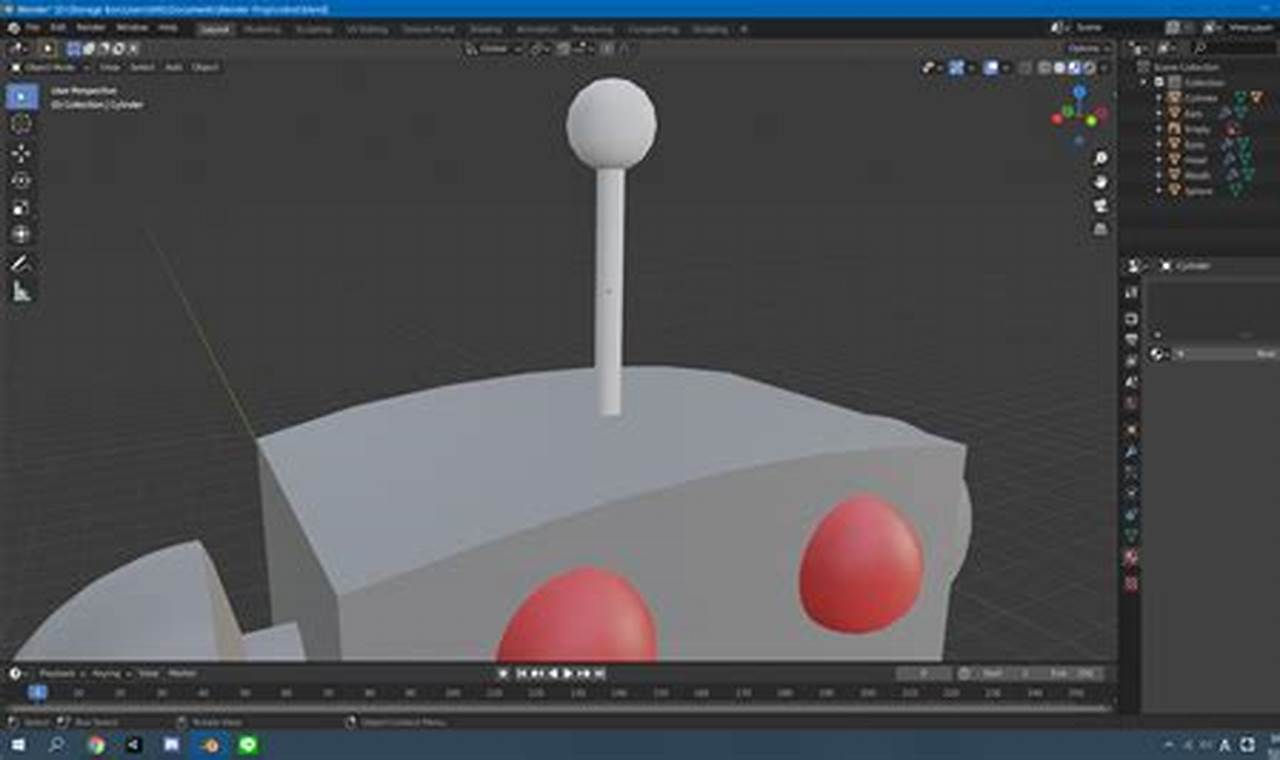Click the play animation button

[x=567, y=674]
